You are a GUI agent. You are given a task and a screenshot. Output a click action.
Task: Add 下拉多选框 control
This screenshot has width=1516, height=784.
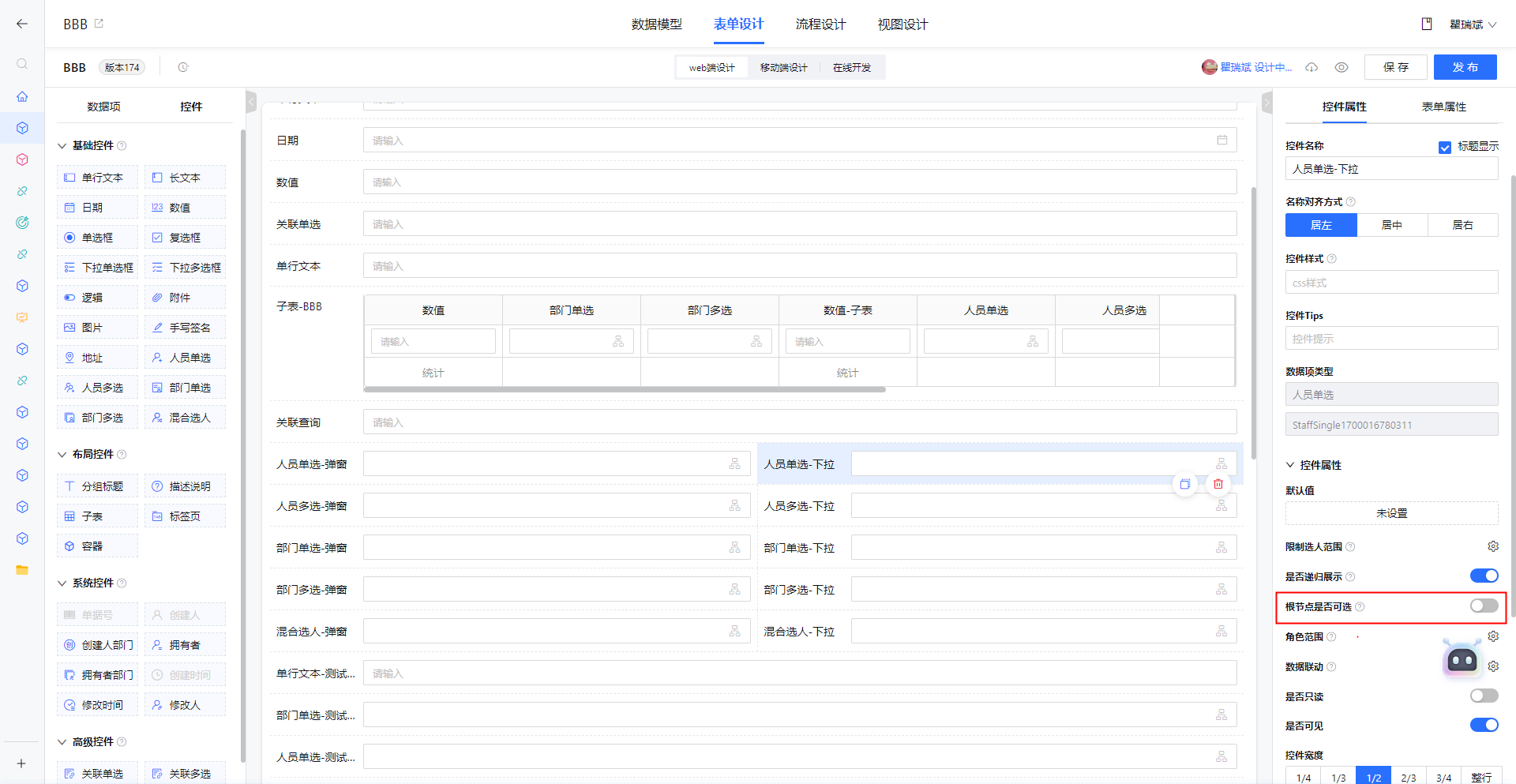185,268
